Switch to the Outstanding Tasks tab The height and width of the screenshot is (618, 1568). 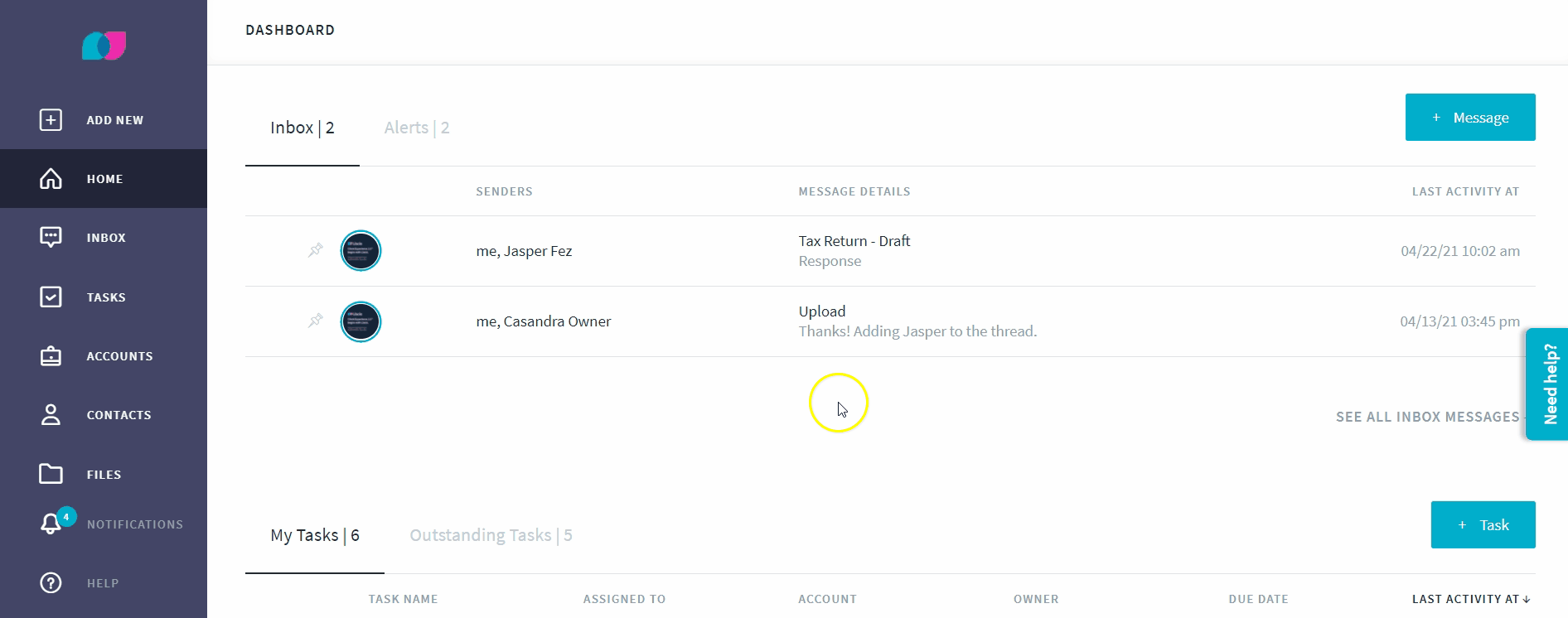point(491,535)
